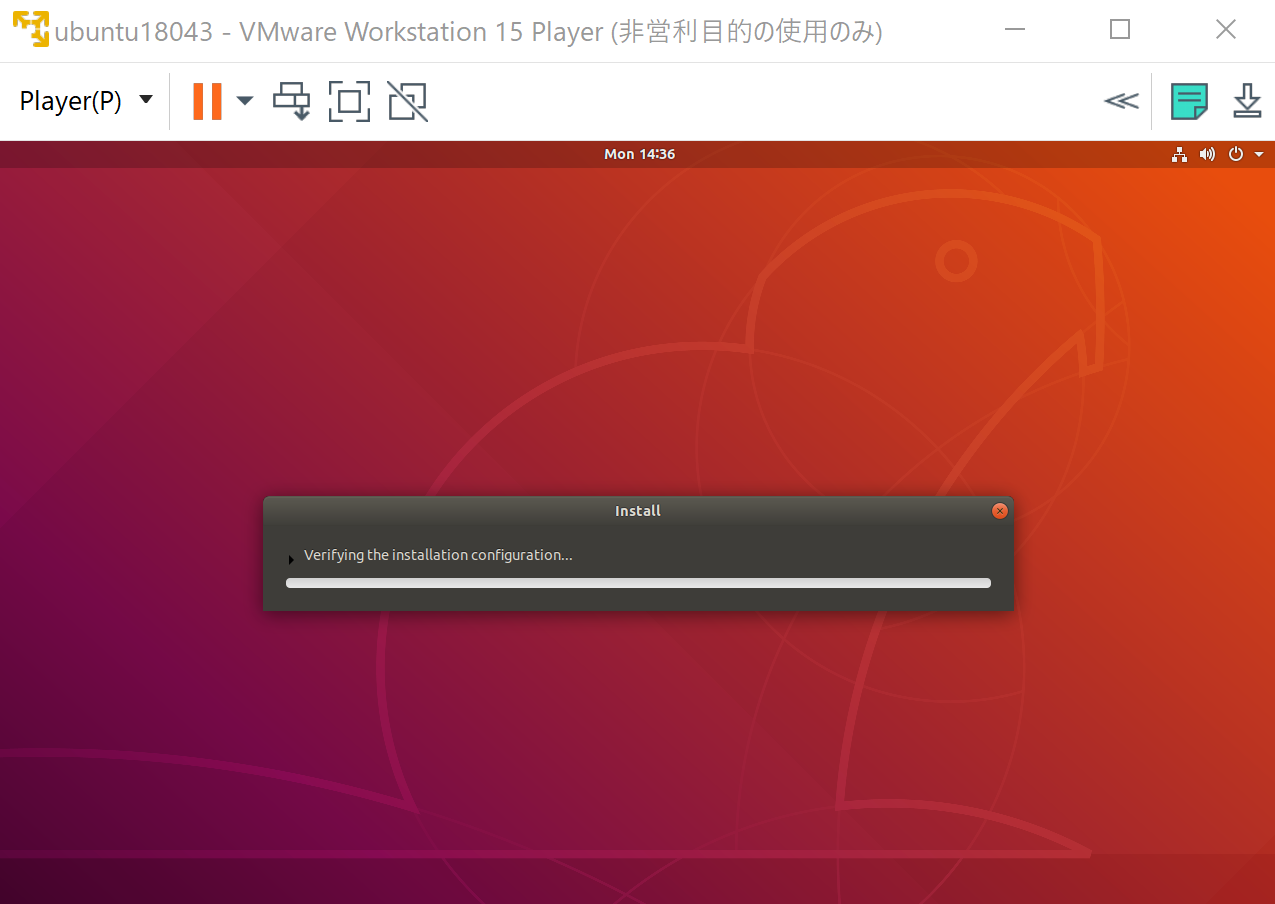The width and height of the screenshot is (1275, 904).
Task: Pause the virtual machine with orange pause icon
Action: pyautogui.click(x=207, y=101)
